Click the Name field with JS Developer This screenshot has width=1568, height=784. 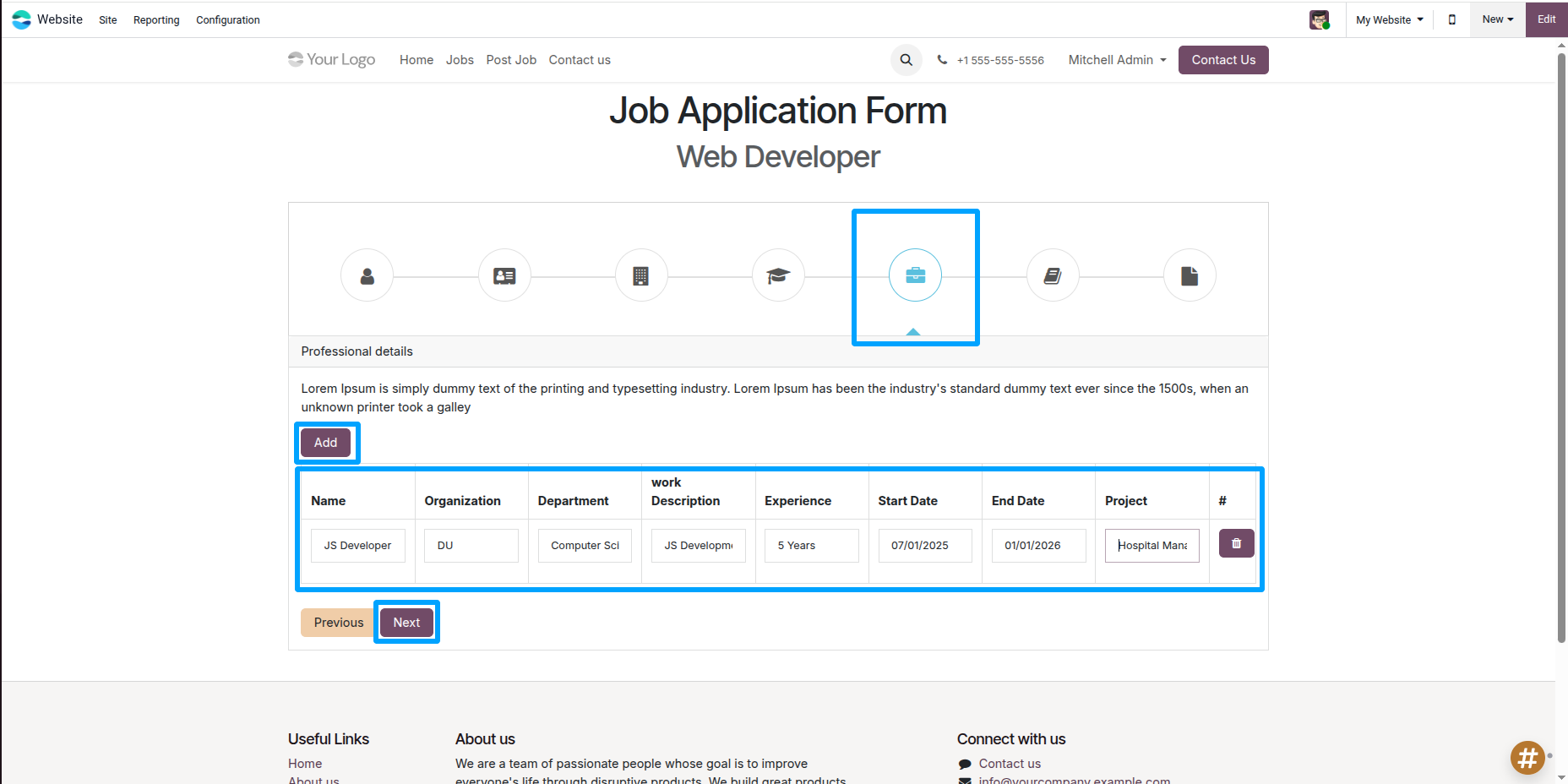point(357,546)
